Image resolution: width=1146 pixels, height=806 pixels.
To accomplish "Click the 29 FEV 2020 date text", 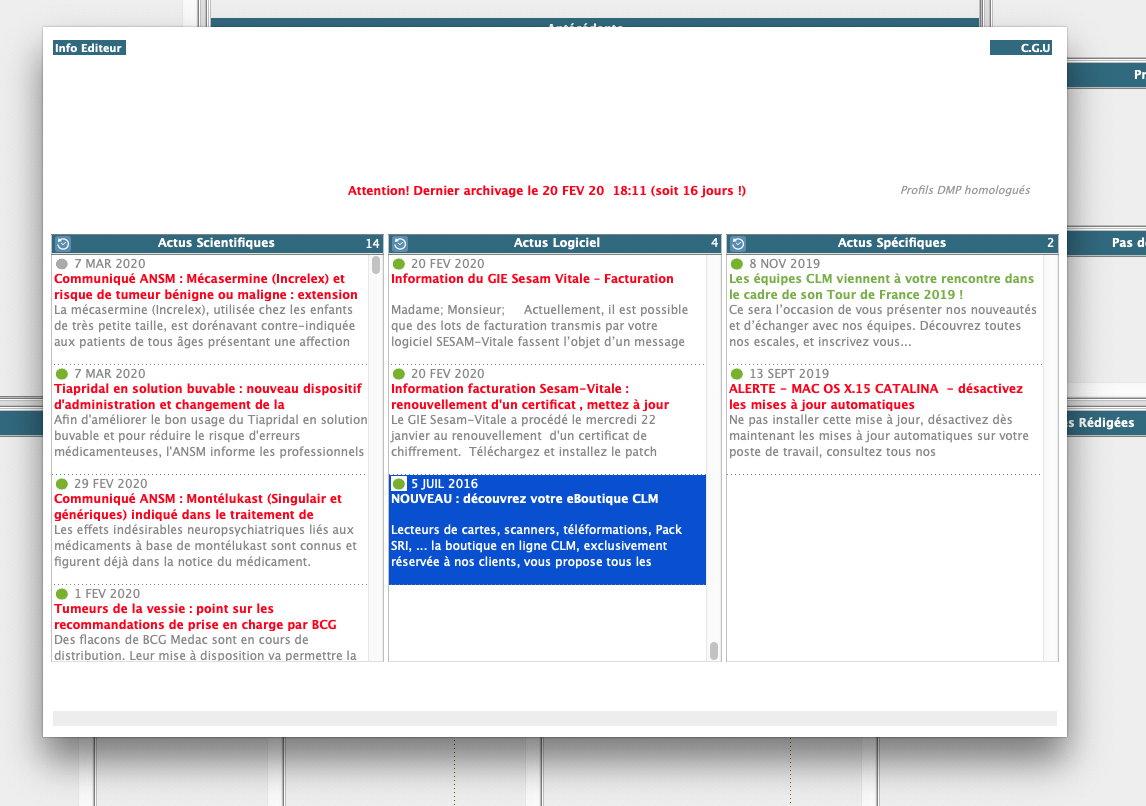I will 110,484.
